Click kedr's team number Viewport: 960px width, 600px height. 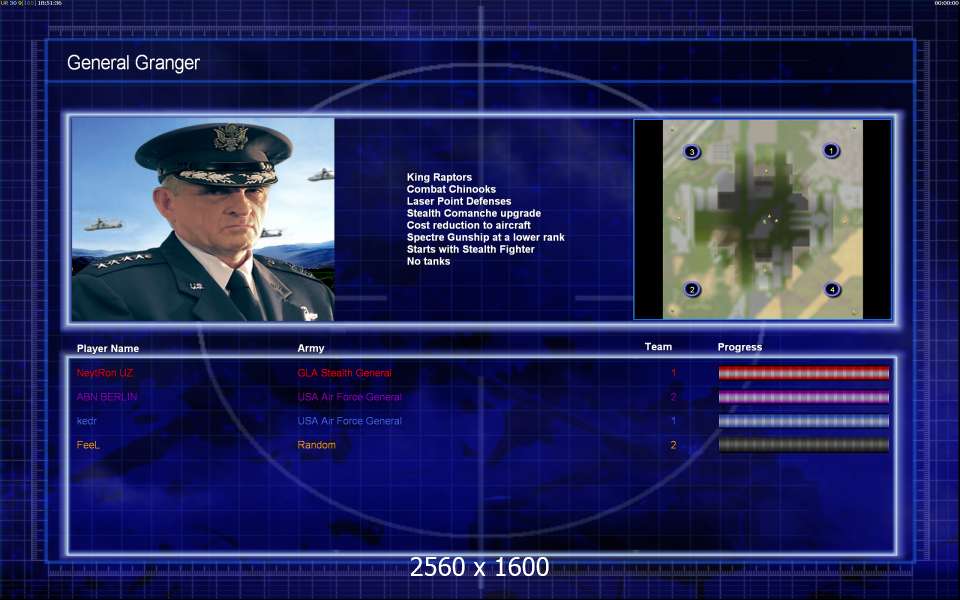pos(673,421)
